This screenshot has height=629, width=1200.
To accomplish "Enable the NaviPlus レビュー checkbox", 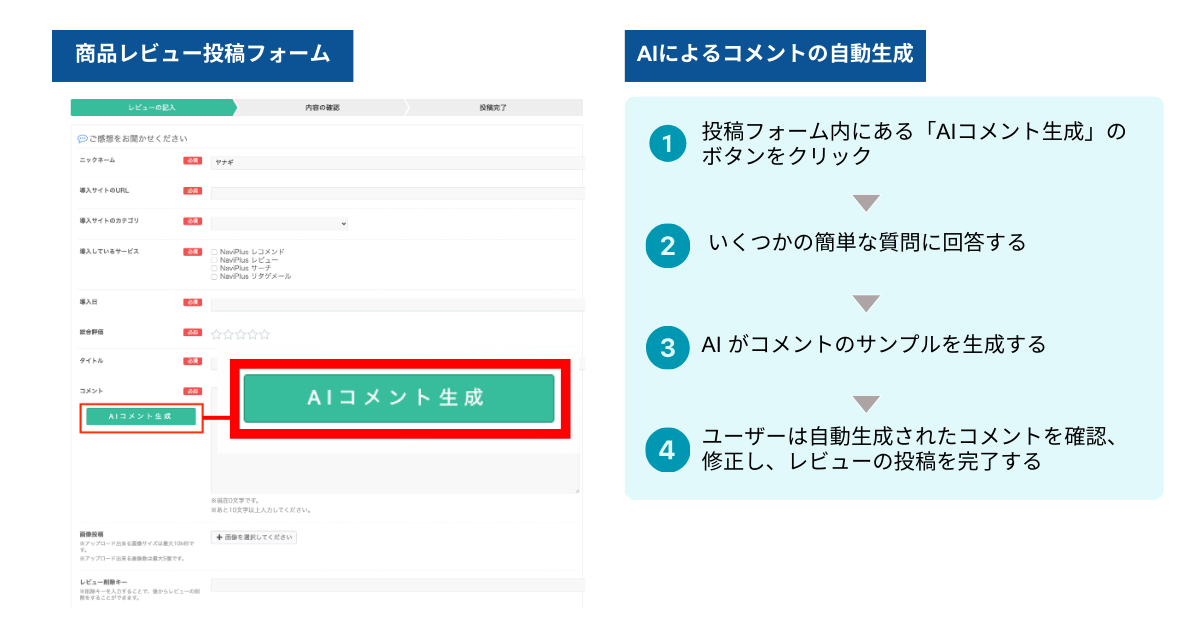I will (214, 260).
